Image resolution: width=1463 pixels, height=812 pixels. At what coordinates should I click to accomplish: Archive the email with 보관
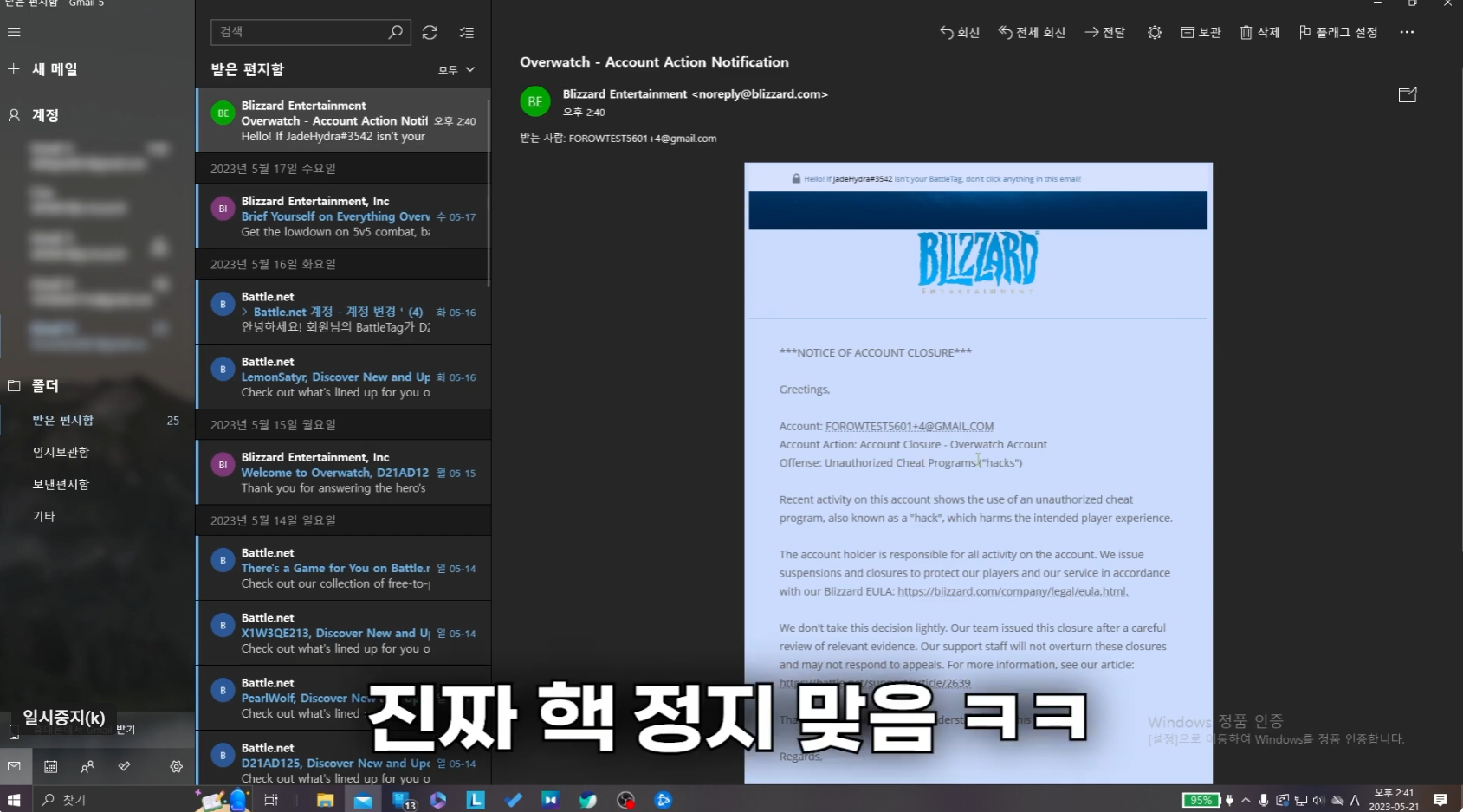click(x=1201, y=32)
